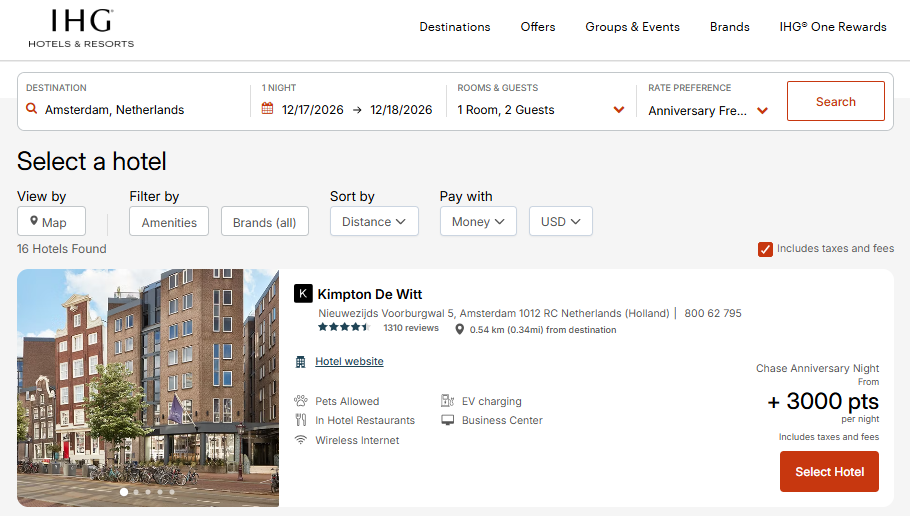Click the 0.54 km from destination text

pos(543,330)
